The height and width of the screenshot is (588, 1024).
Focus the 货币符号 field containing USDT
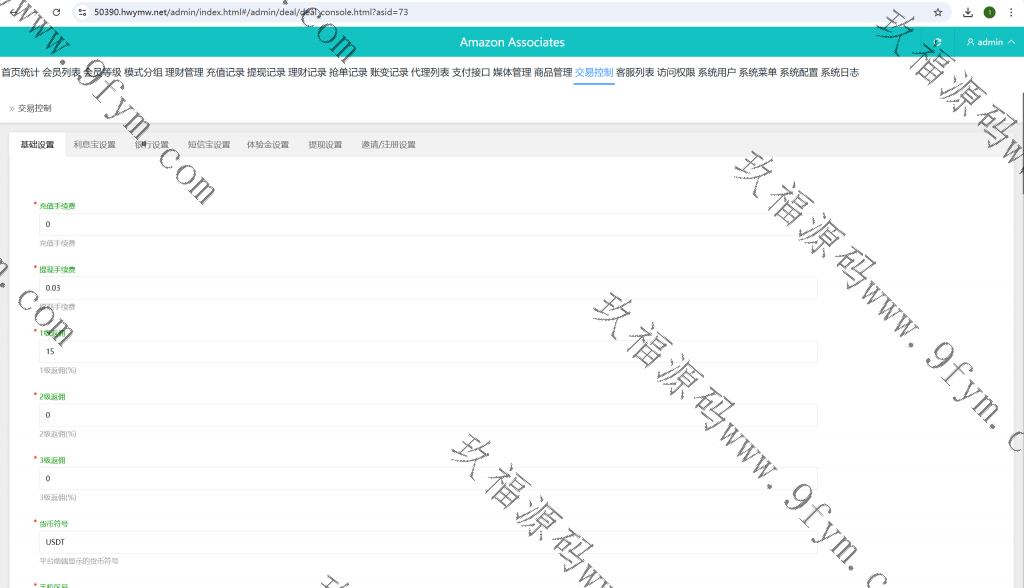pyautogui.click(x=428, y=542)
